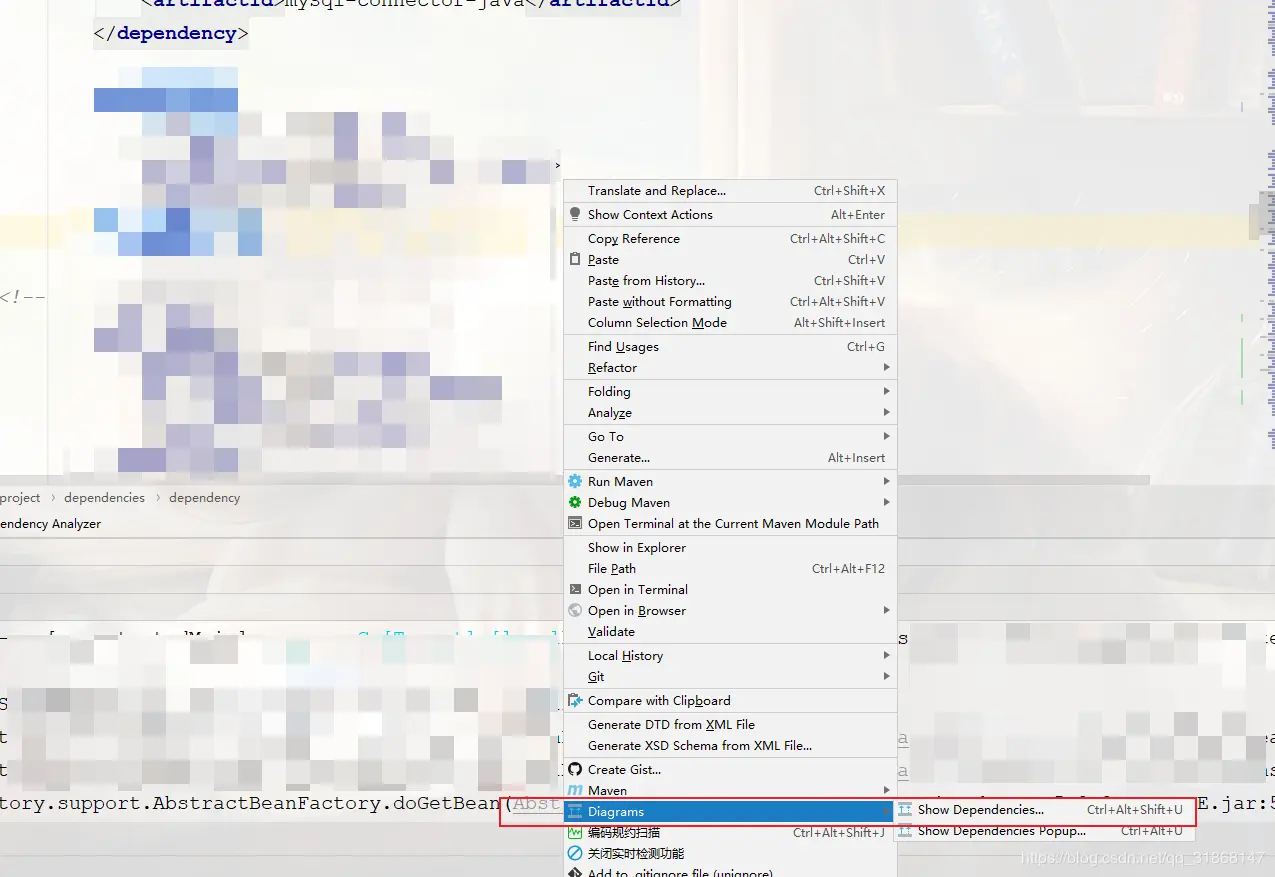This screenshot has width=1275, height=877.
Task: Click the green icon for 编码规约扫描
Action: tap(575, 832)
